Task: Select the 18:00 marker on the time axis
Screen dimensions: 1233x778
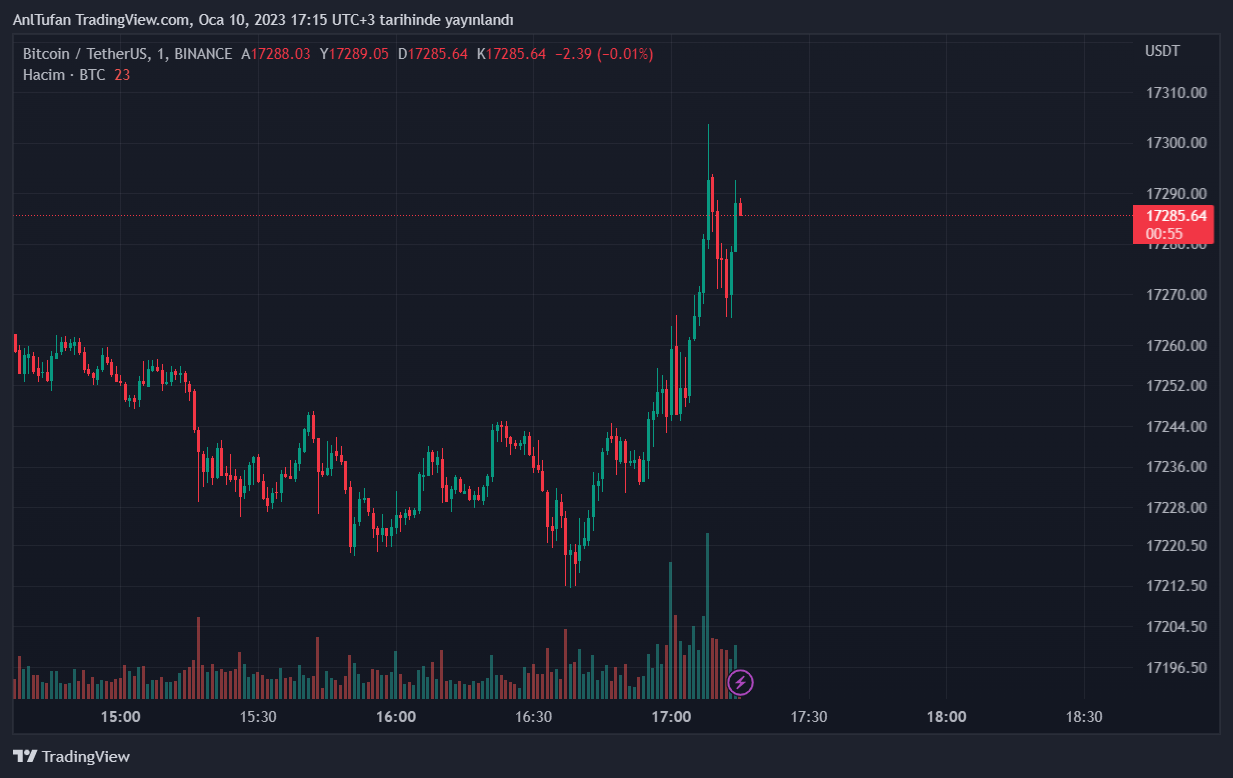Action: (946, 717)
